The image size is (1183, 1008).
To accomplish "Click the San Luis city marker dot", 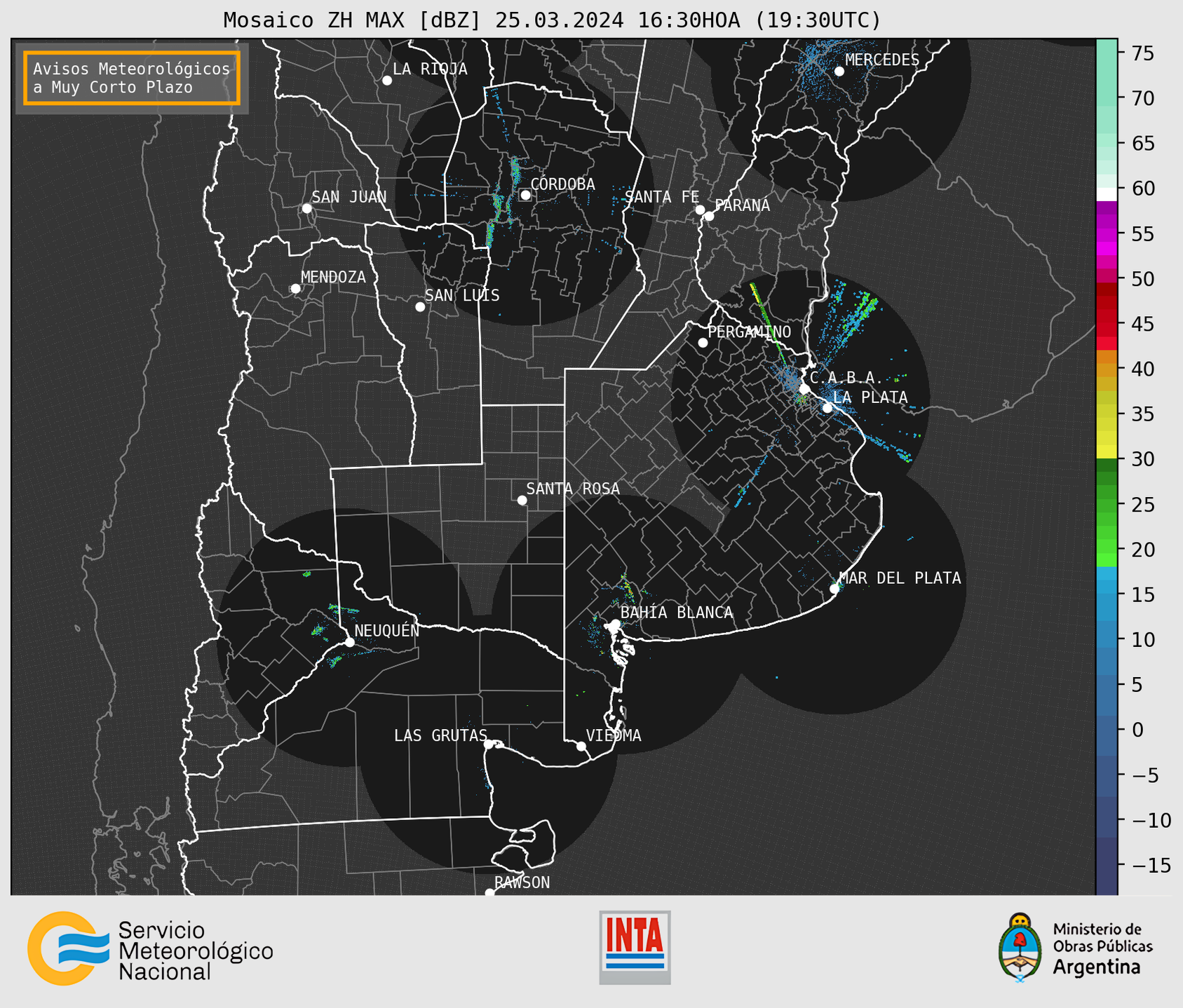I will (420, 307).
